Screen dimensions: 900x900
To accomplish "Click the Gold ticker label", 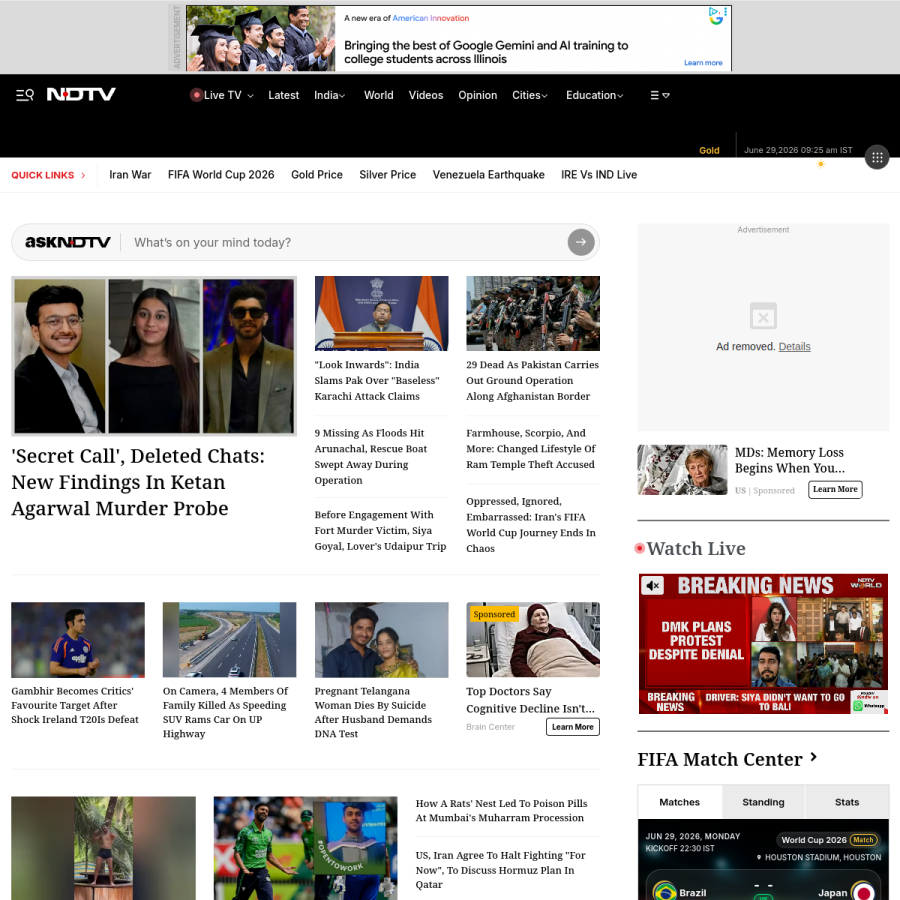I will (x=709, y=150).
